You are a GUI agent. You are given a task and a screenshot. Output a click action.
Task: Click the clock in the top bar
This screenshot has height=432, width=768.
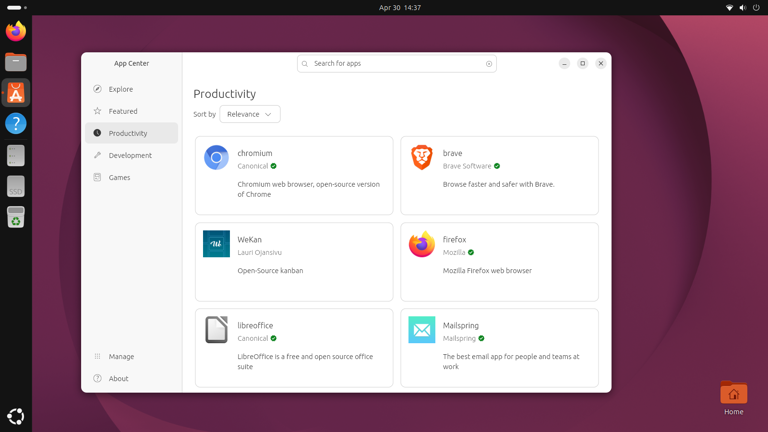400,7
